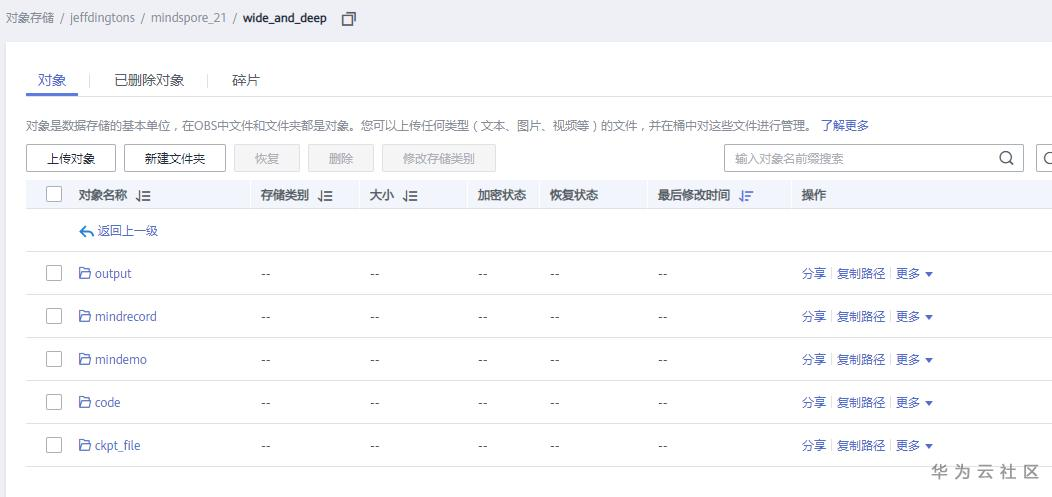The height and width of the screenshot is (497, 1052).
Task: Click the 加密状态 column header
Action: (501, 195)
